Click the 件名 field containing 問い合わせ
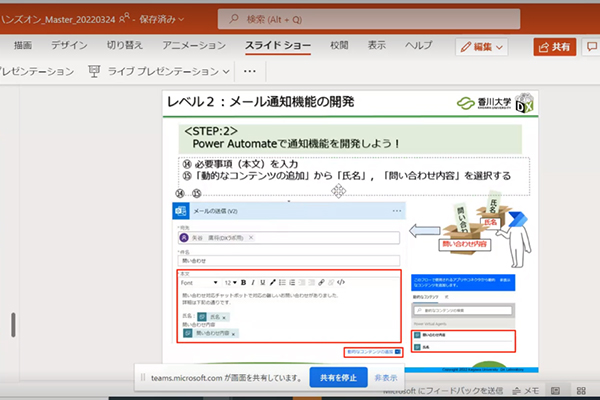Image resolution: width=600 pixels, height=400 pixels. [289, 261]
